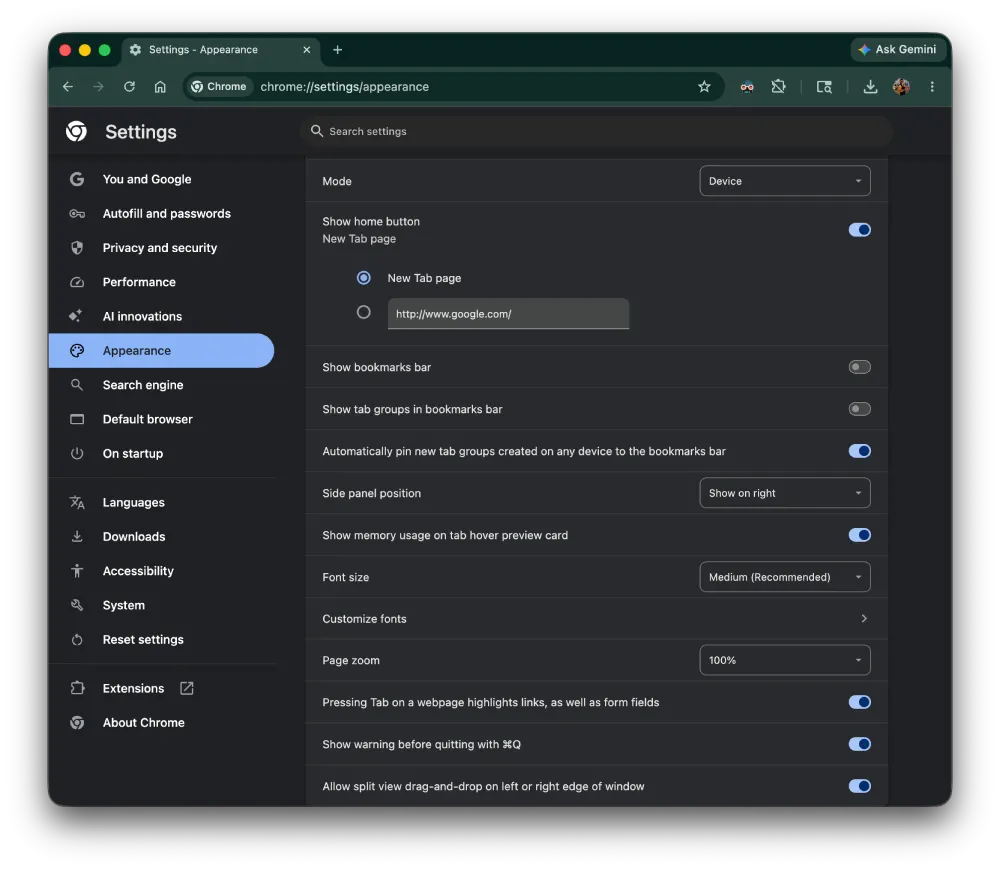Click the Search settings field
This screenshot has width=1000, height=870.
(x=596, y=131)
